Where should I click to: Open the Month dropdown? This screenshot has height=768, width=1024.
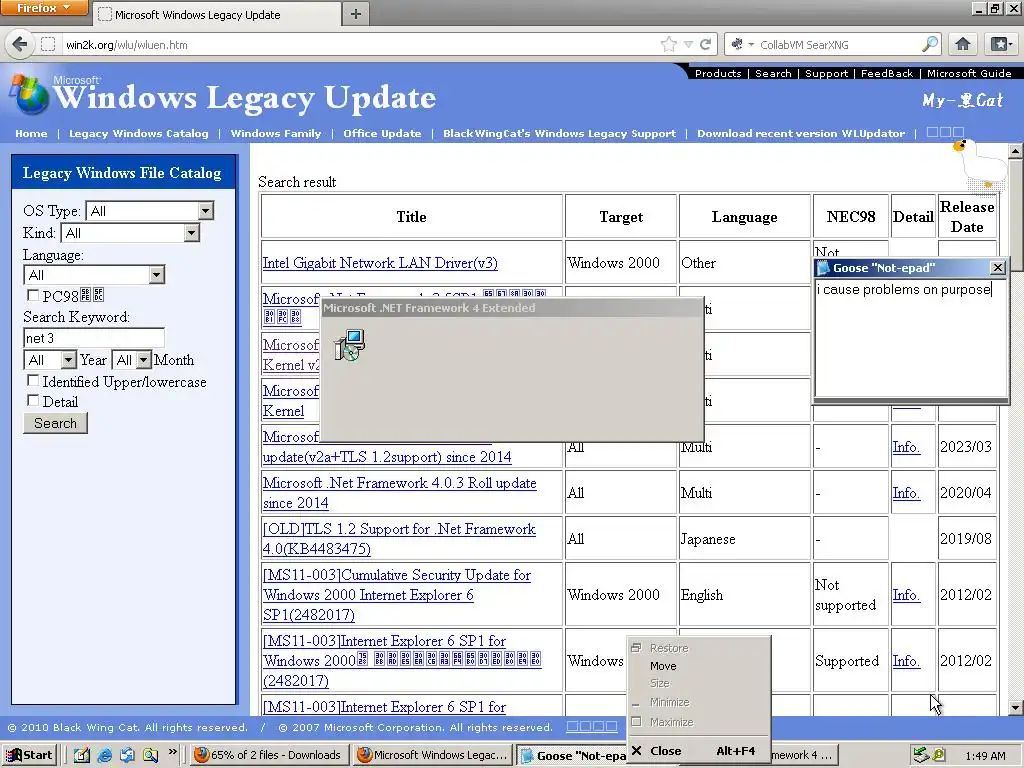coord(131,360)
